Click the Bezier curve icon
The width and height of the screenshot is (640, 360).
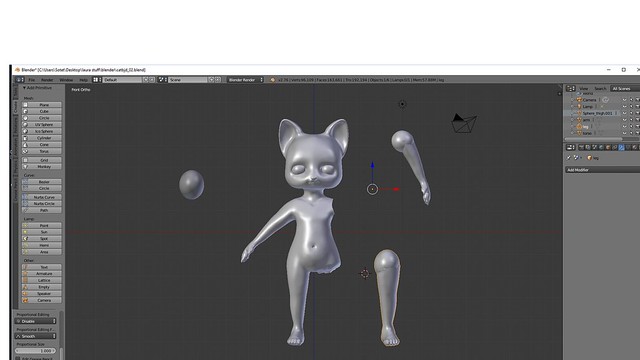tap(25, 182)
